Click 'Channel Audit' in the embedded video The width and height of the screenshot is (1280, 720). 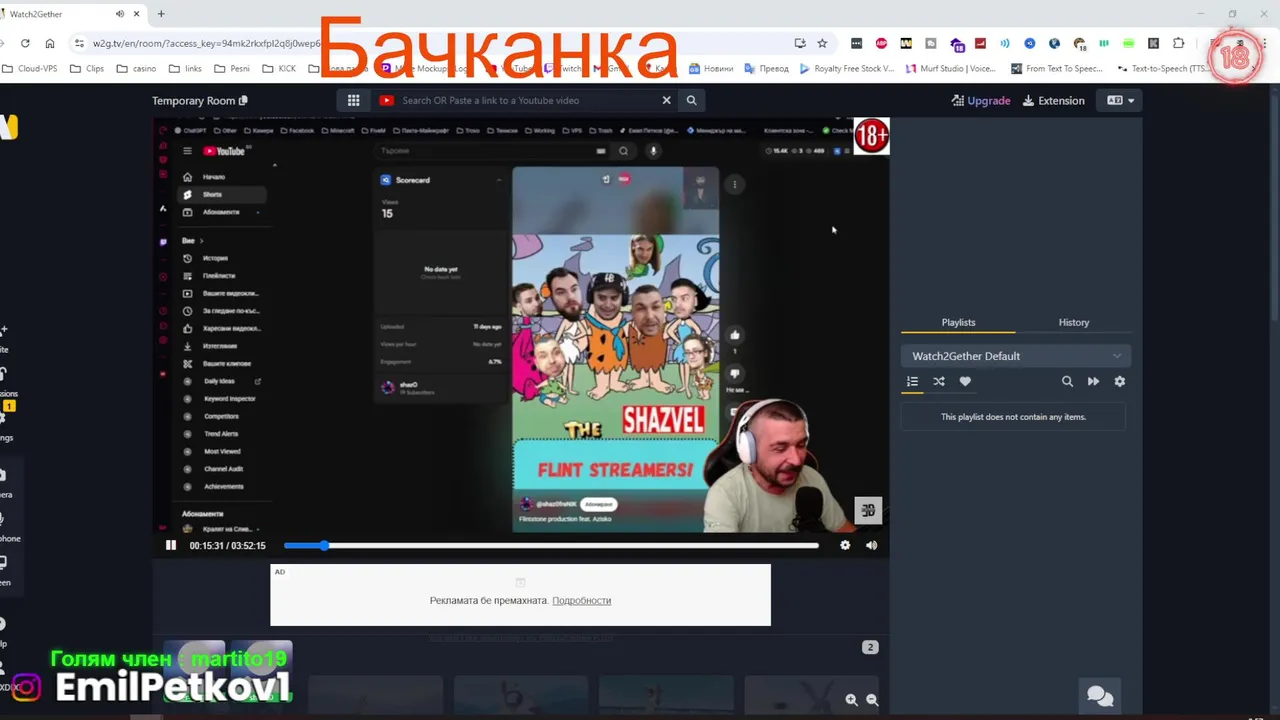pyautogui.click(x=224, y=468)
